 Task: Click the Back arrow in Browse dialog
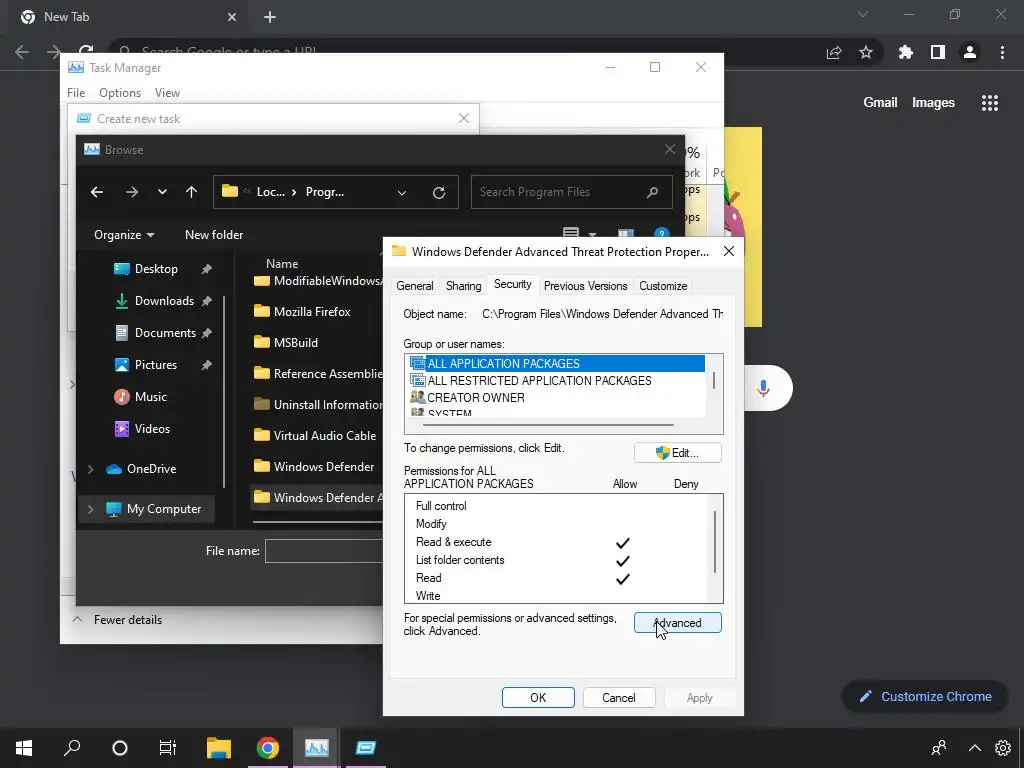point(97,192)
